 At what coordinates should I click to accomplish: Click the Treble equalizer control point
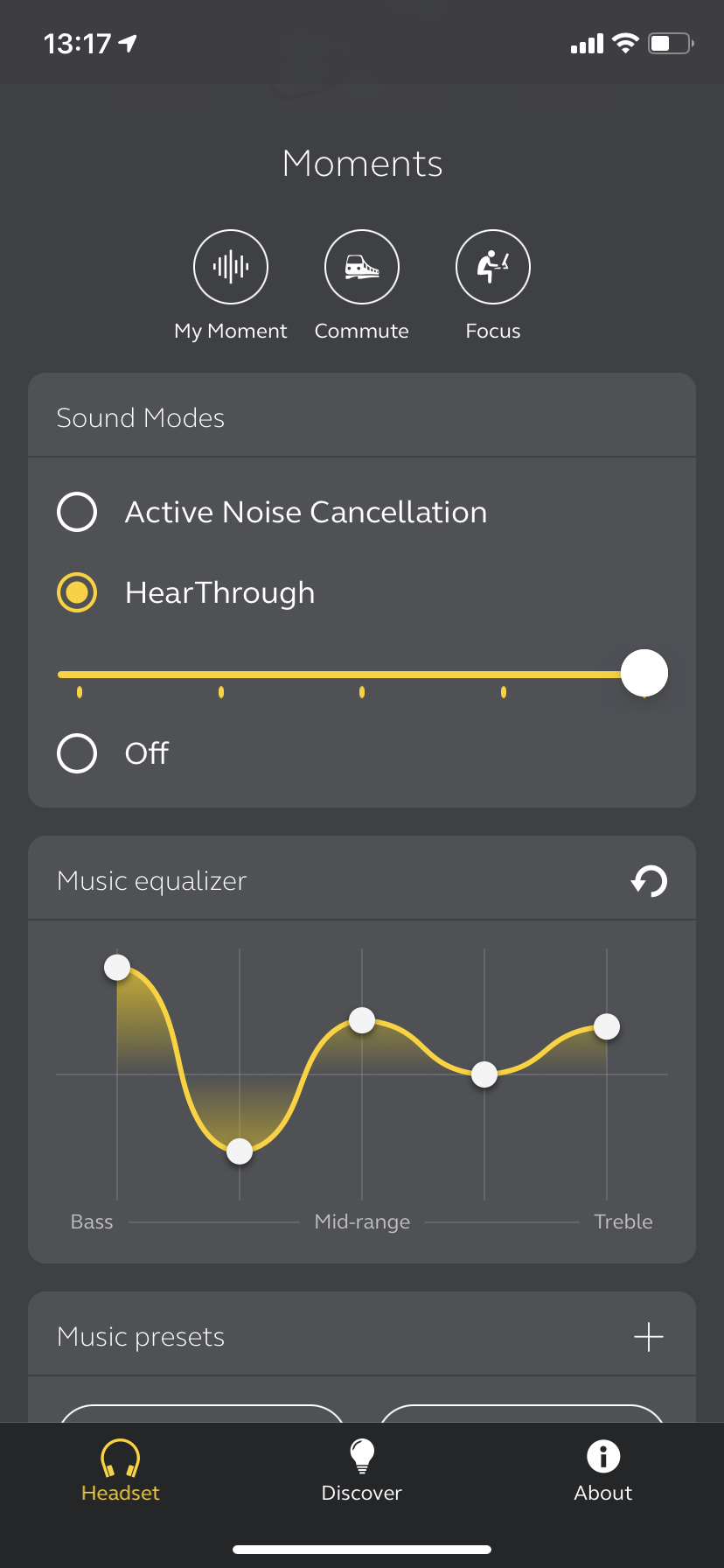pos(607,1026)
